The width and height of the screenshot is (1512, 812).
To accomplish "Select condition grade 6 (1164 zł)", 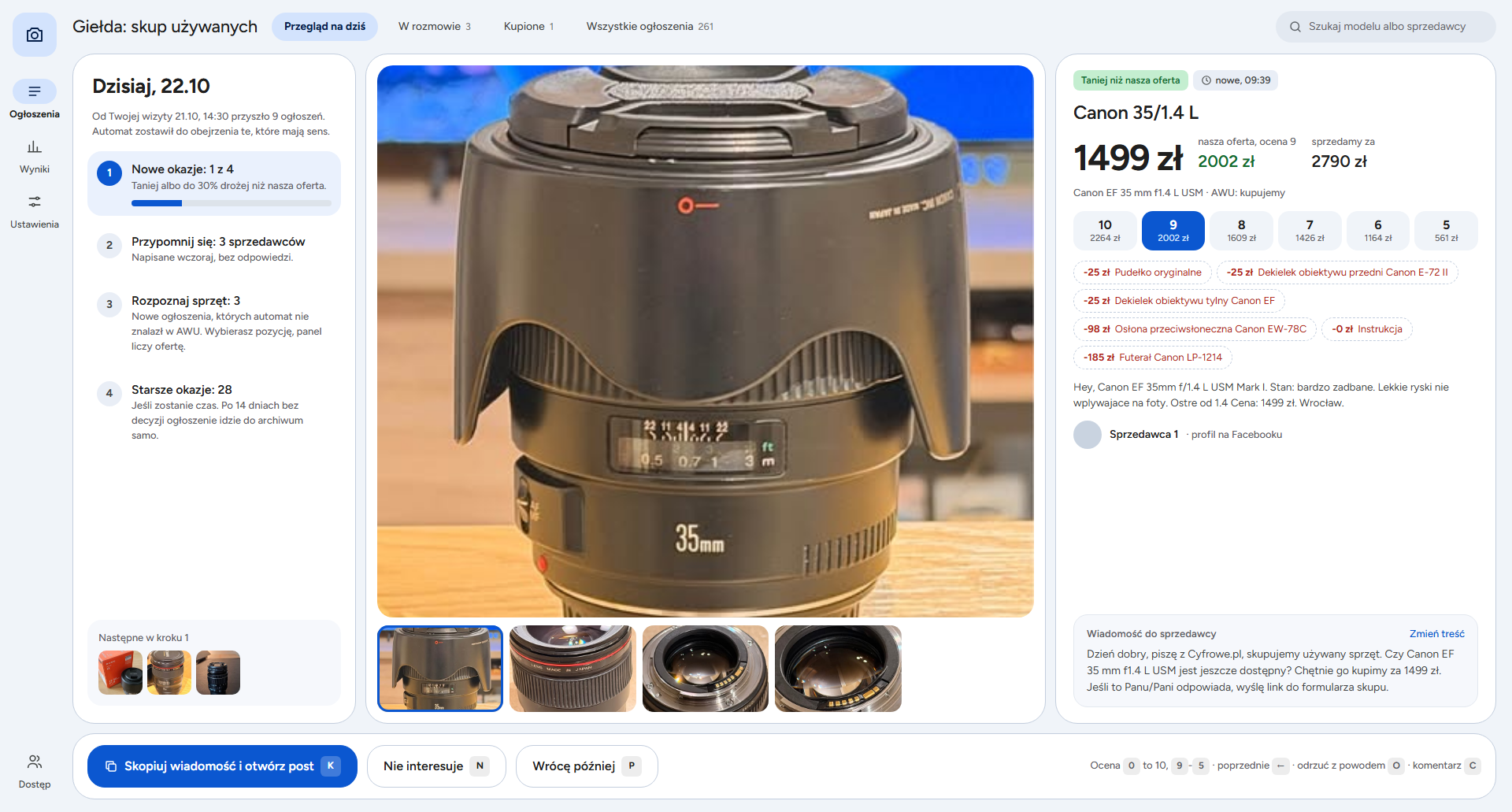I will pos(1378,231).
